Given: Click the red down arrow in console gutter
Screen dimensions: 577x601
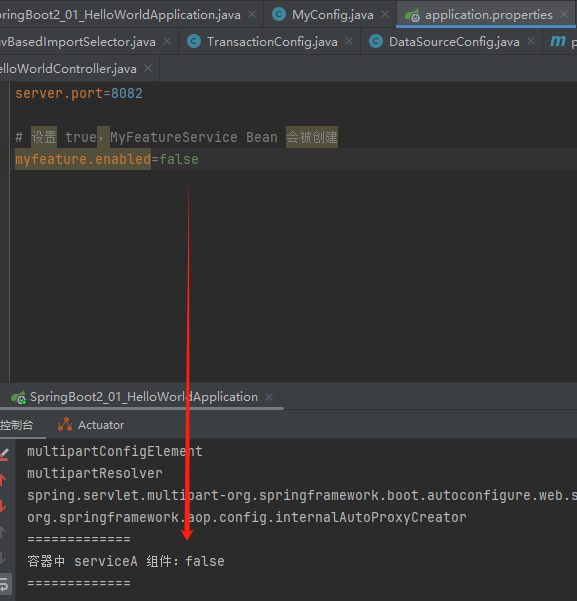Looking at the screenshot, I should click(x=3, y=506).
